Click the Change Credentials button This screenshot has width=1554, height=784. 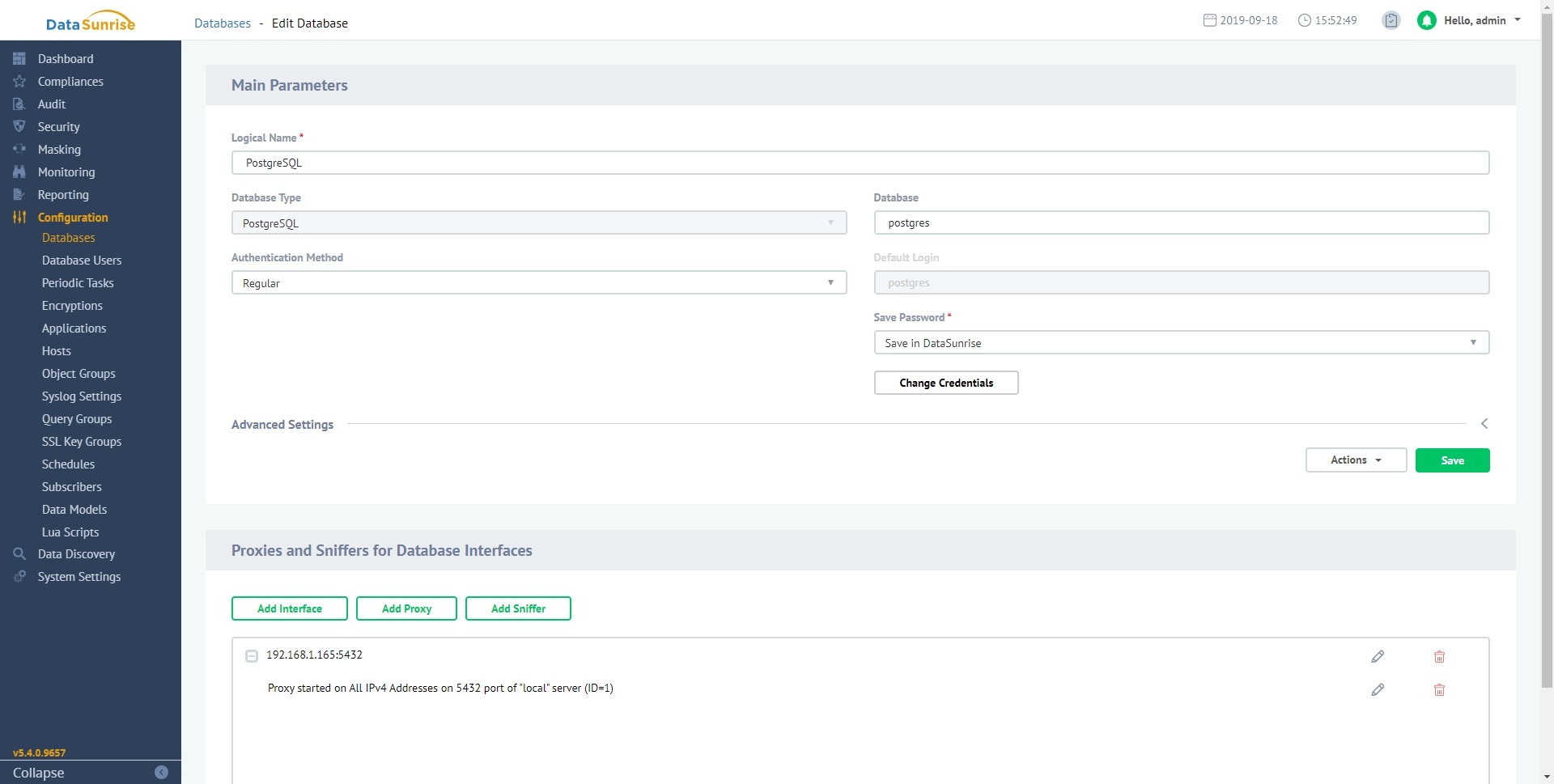[x=946, y=383]
